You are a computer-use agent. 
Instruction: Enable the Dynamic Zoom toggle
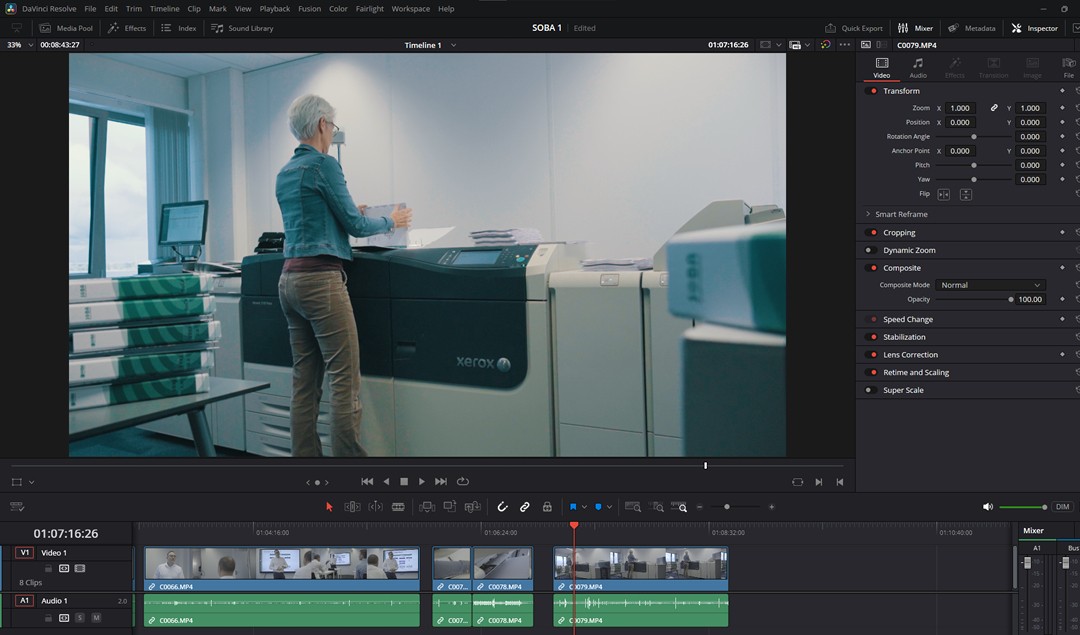pyautogui.click(x=869, y=250)
